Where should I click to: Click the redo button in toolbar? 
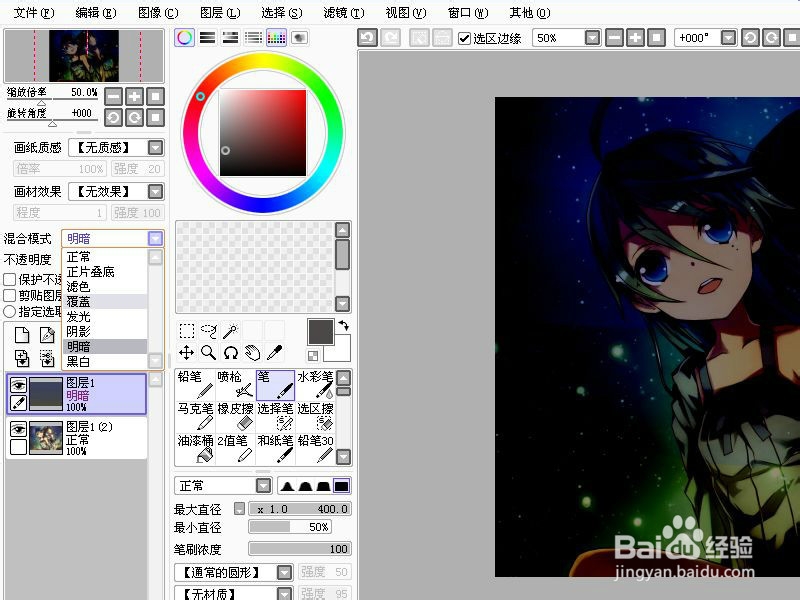click(391, 38)
